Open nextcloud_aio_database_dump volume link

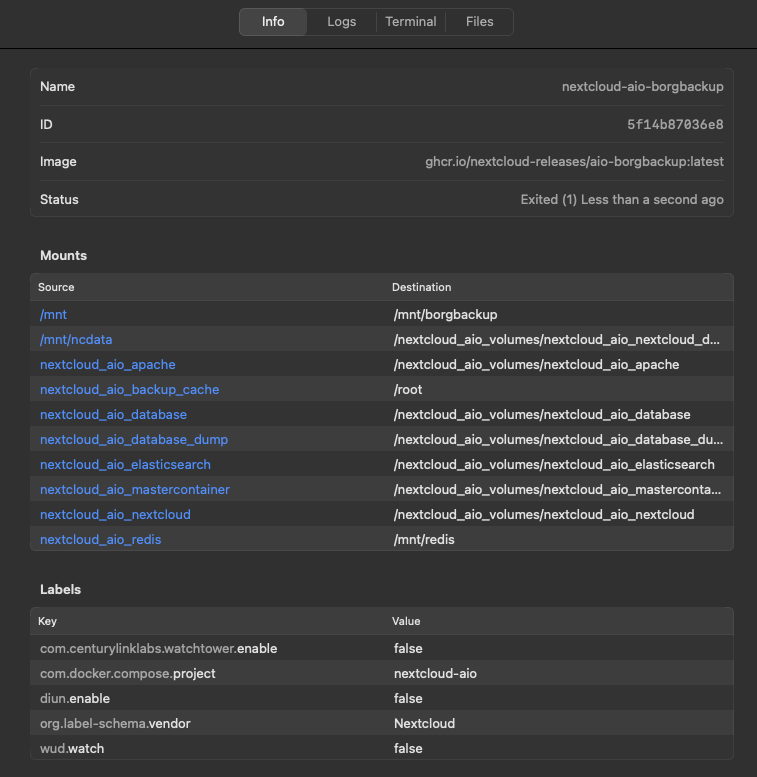tap(134, 440)
